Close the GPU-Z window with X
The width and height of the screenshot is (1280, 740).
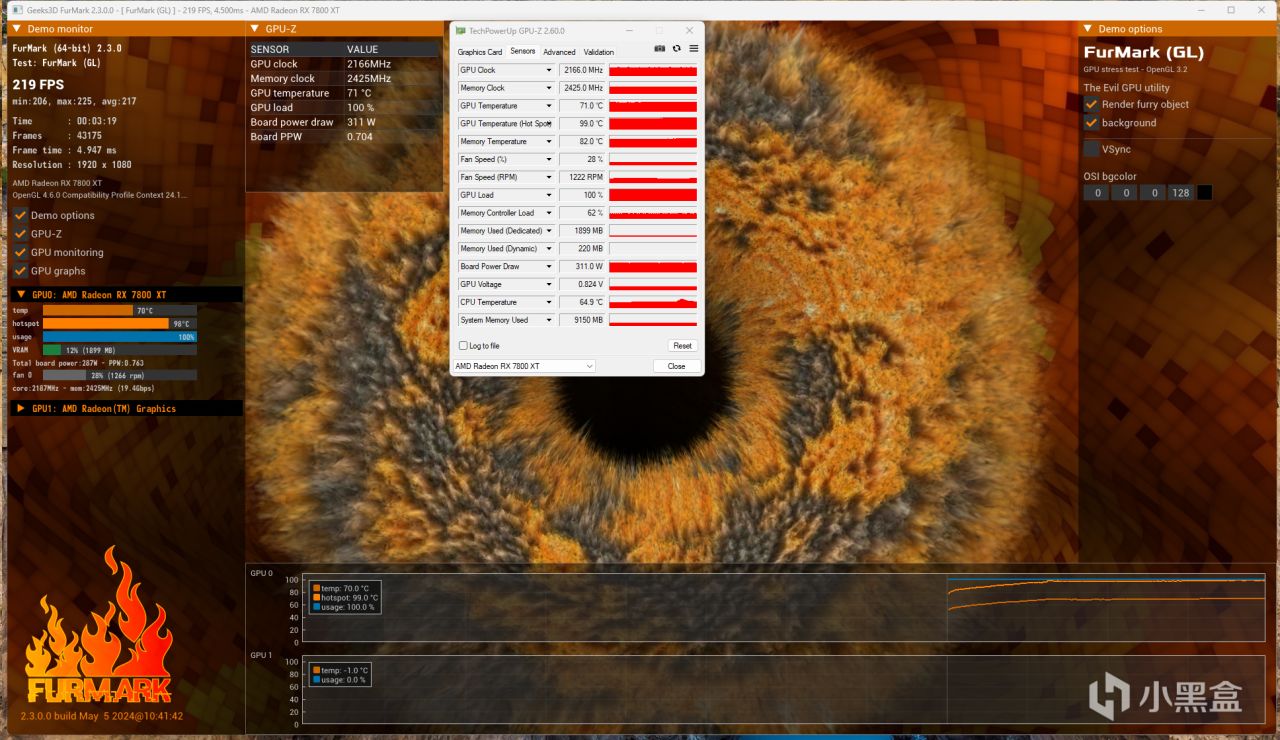point(689,31)
